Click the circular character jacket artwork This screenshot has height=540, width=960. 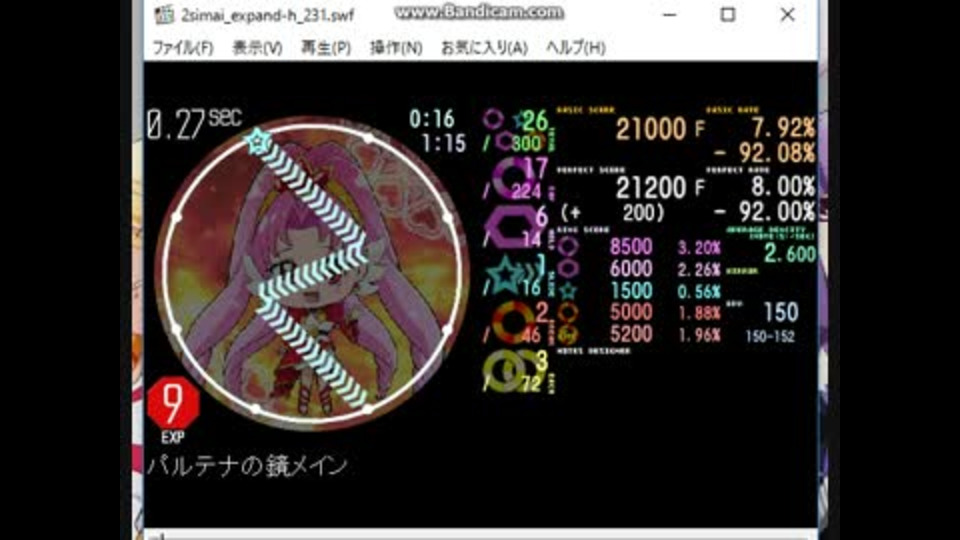pos(312,272)
